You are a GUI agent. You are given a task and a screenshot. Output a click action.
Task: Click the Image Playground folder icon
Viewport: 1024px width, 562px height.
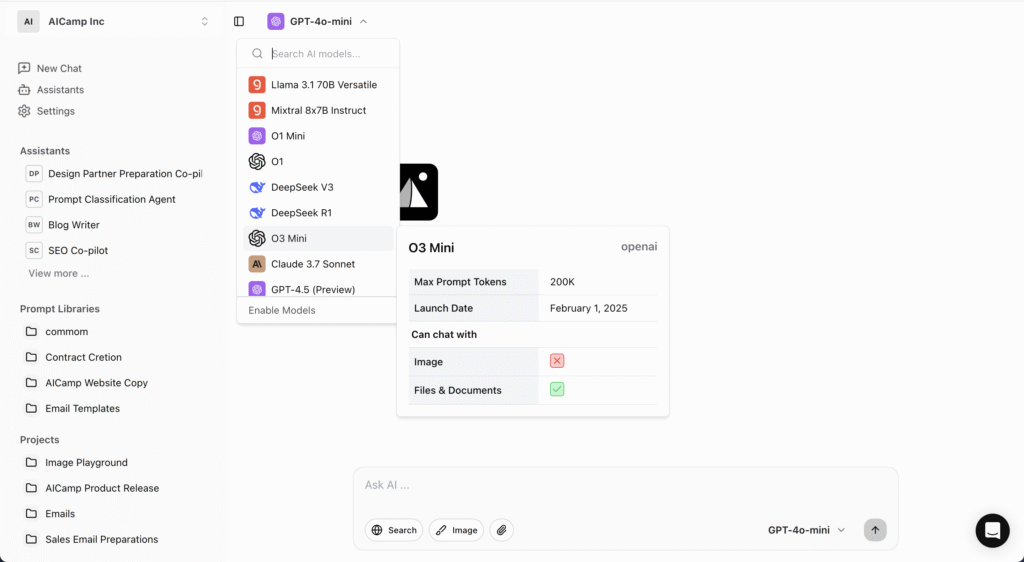(31, 462)
